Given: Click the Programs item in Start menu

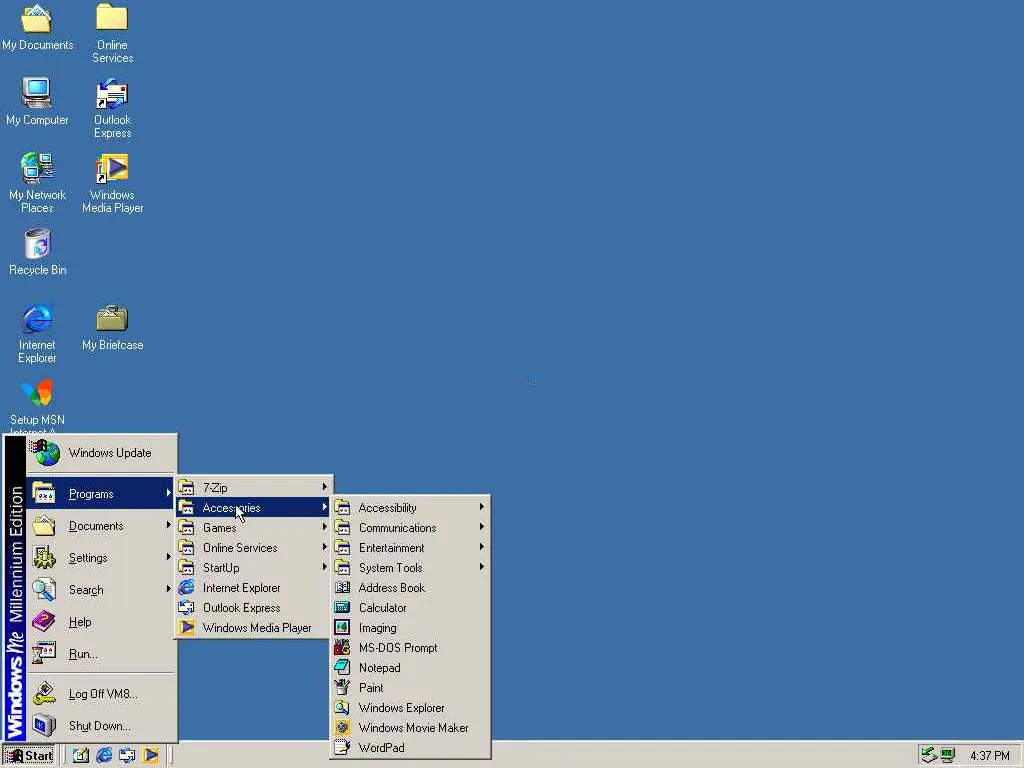Looking at the screenshot, I should (101, 494).
